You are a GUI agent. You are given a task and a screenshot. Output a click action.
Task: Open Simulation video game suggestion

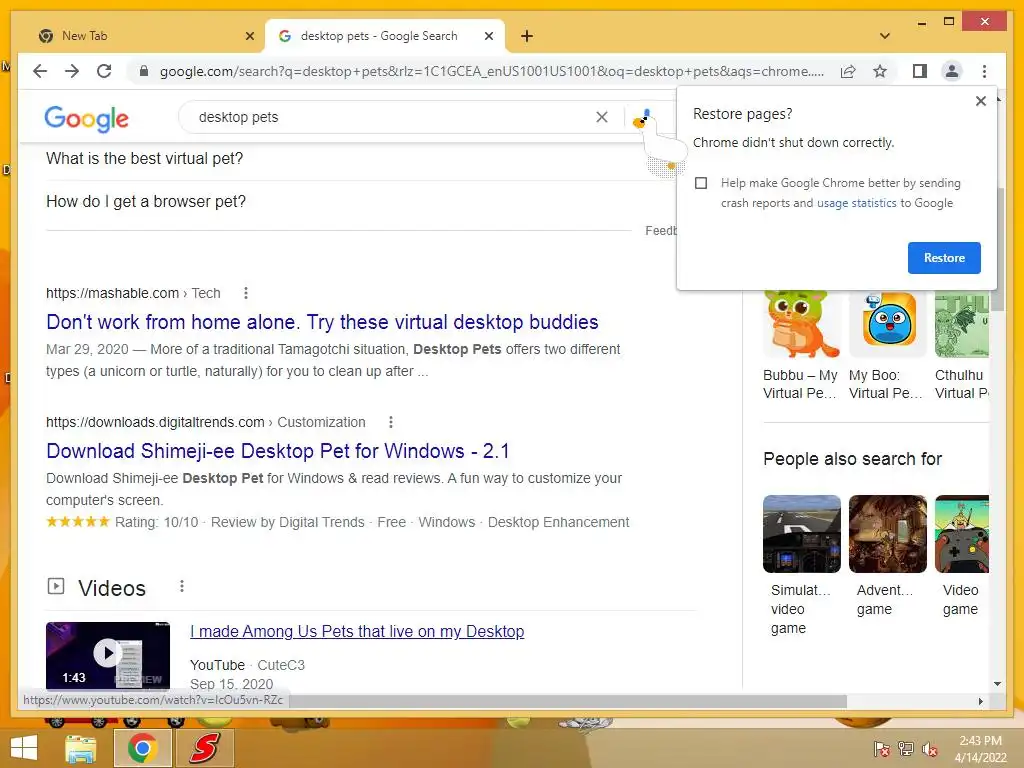coord(801,566)
